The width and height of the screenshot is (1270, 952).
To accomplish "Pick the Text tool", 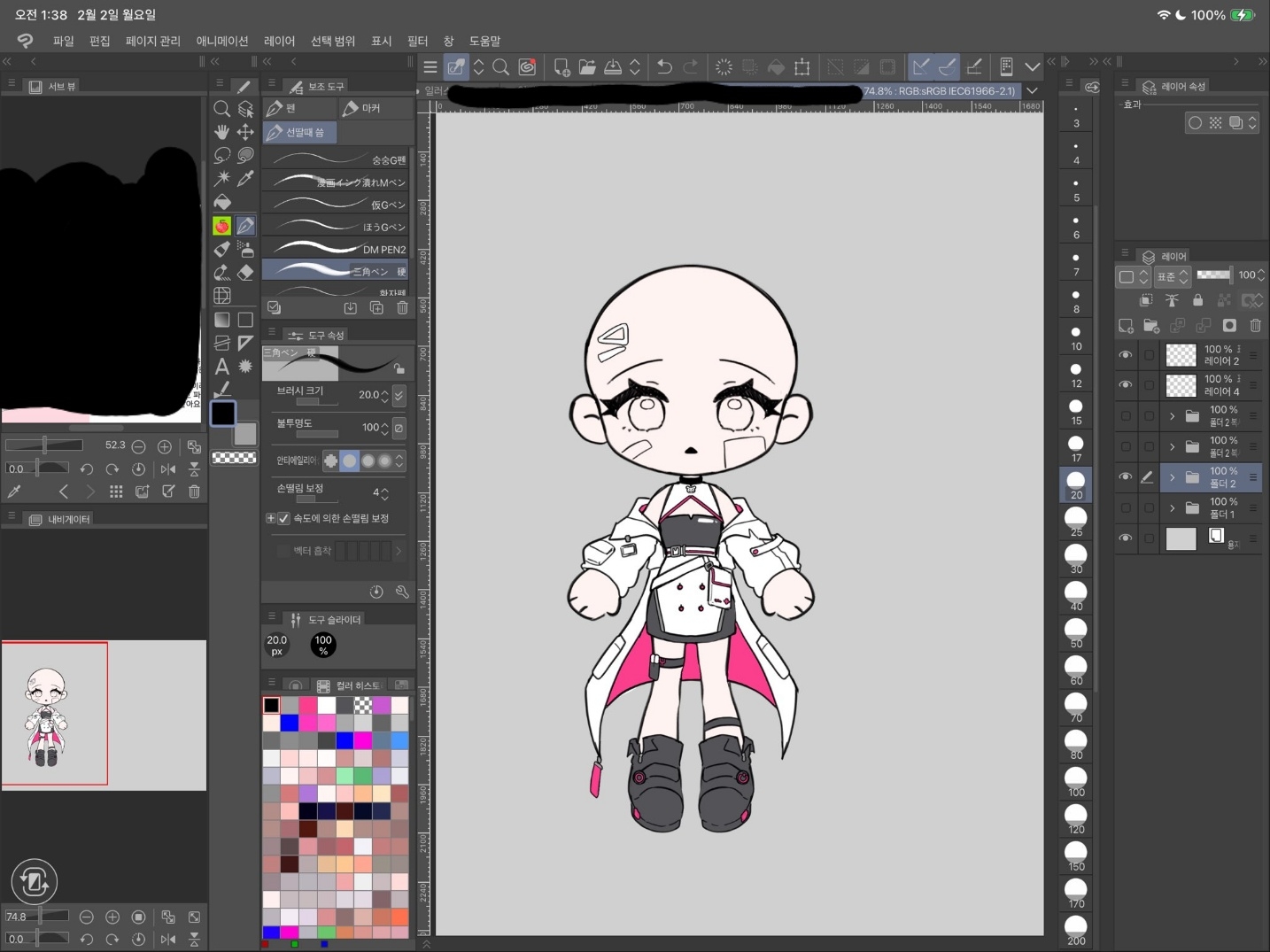I will pyautogui.click(x=222, y=367).
